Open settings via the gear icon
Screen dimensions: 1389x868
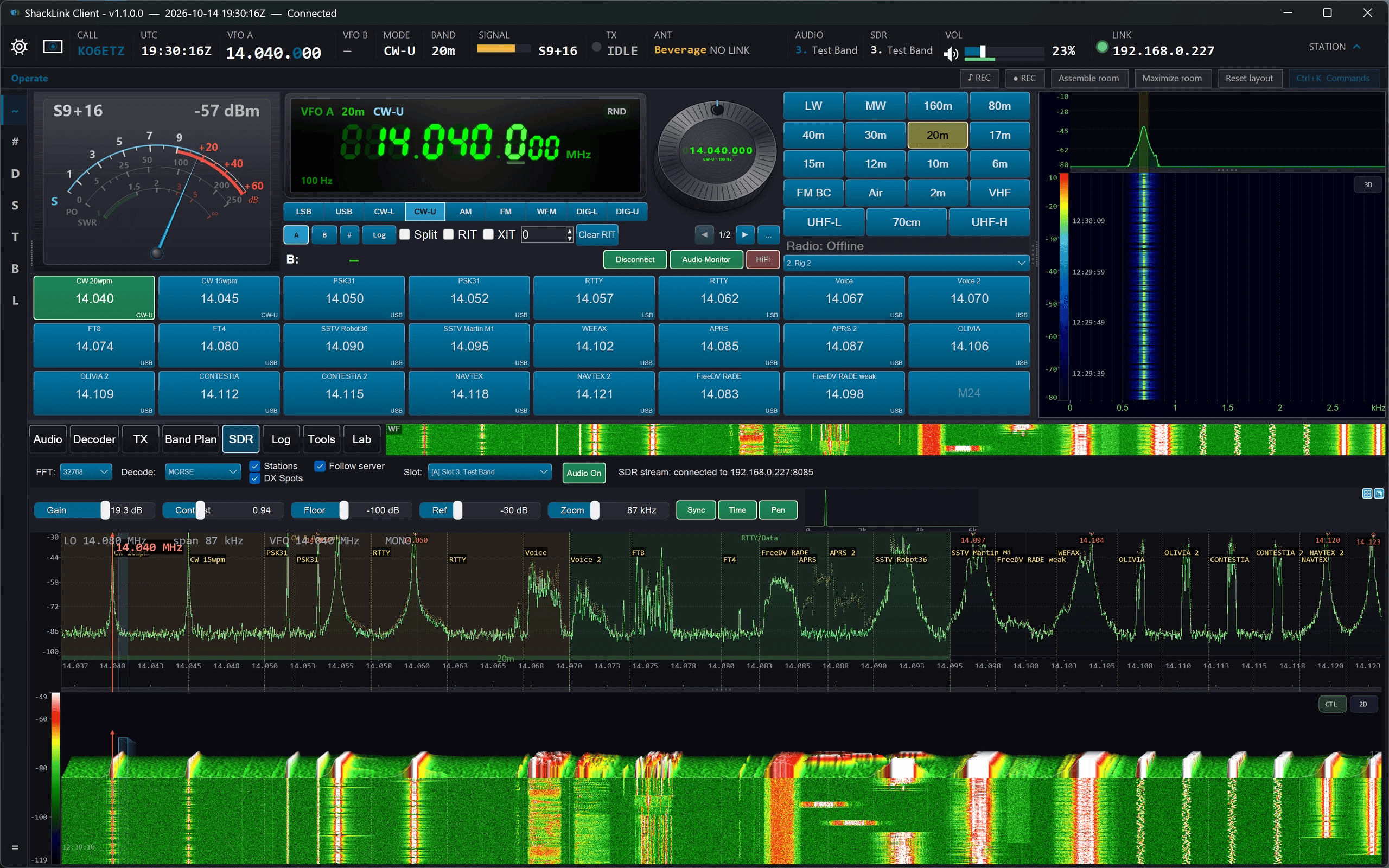(x=19, y=47)
